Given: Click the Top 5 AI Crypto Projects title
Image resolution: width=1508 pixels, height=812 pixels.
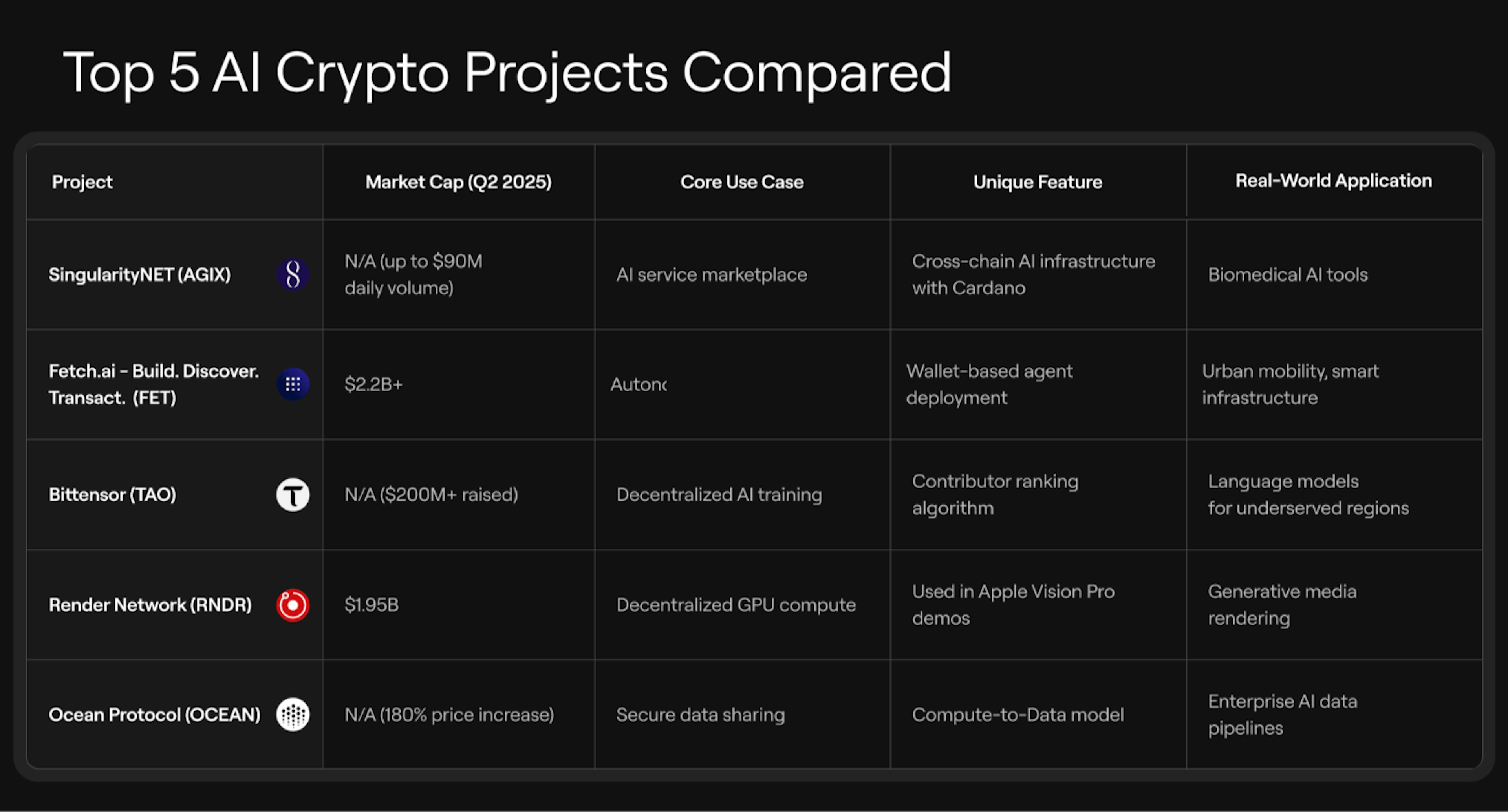Looking at the screenshot, I should pos(507,73).
